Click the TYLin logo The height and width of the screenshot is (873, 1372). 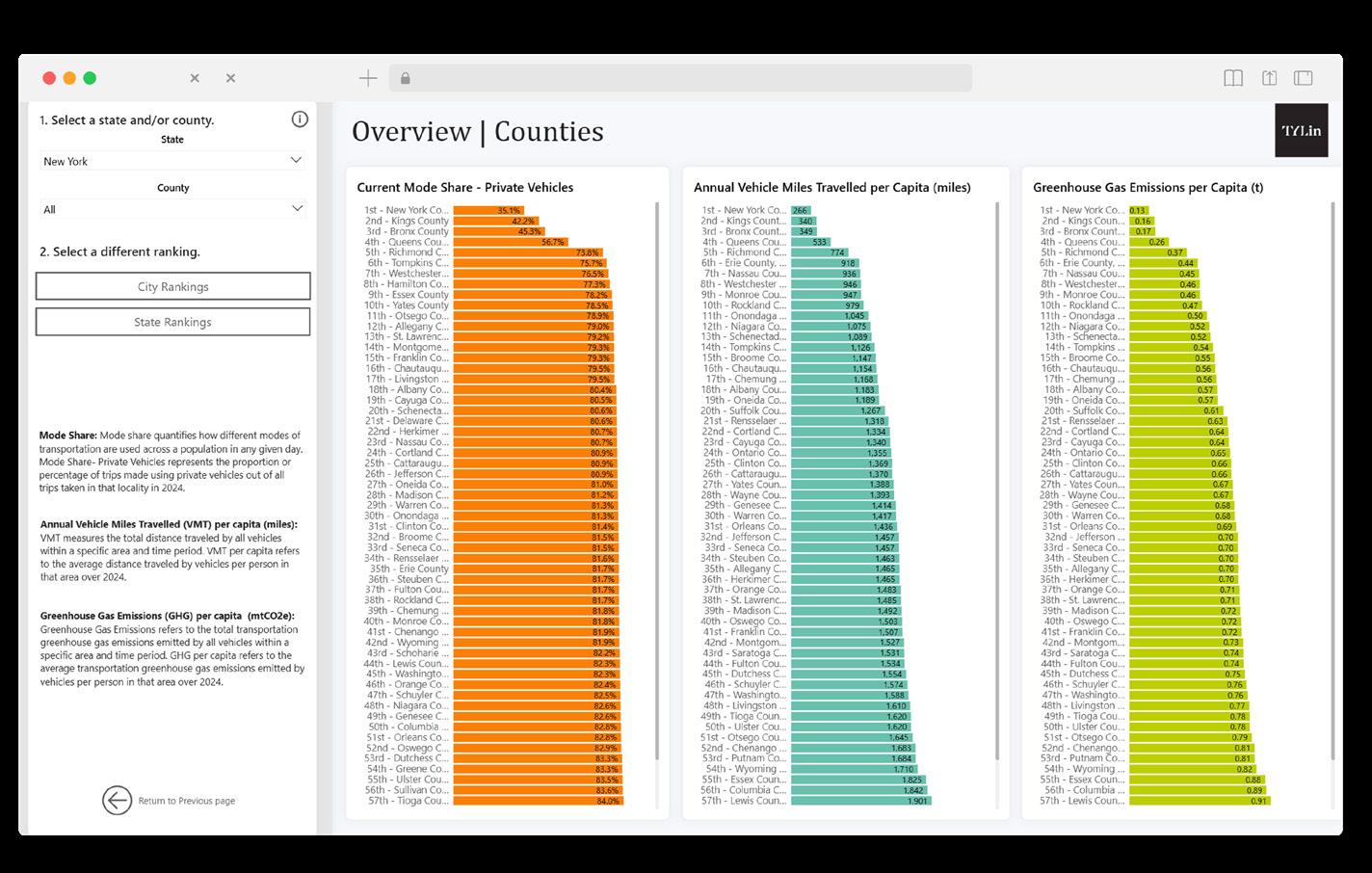[x=1301, y=130]
